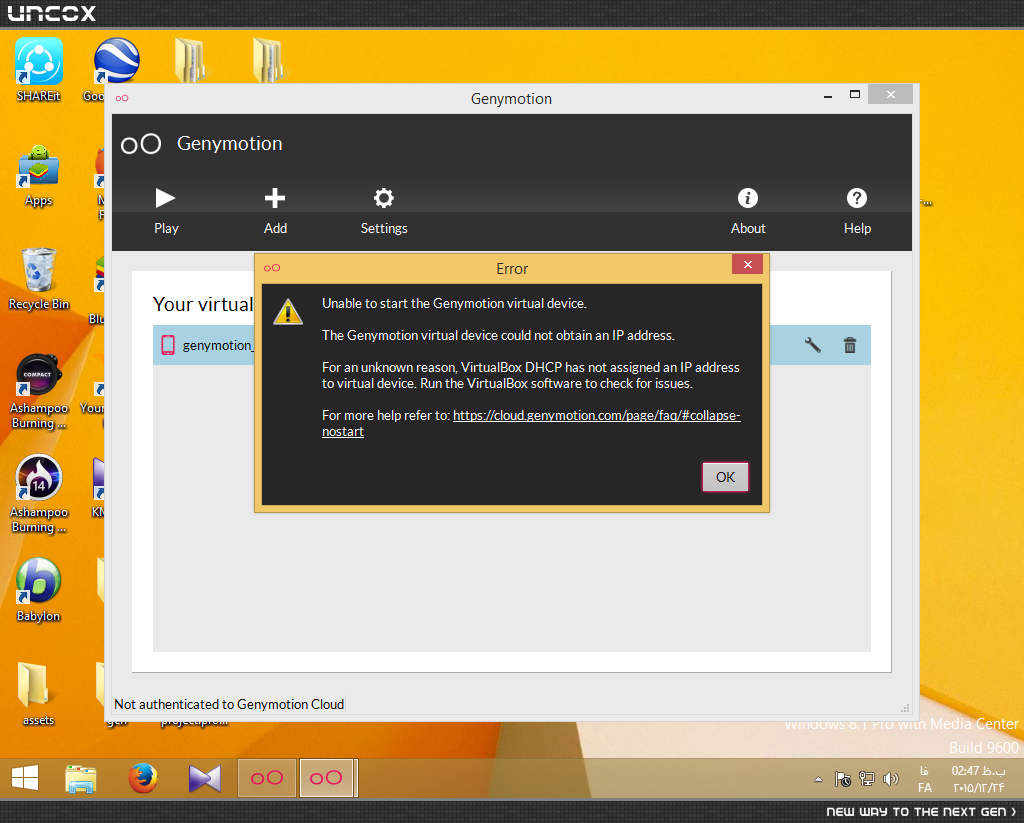1024x823 pixels.
Task: Open the Recycle Bin
Action: pyautogui.click(x=39, y=279)
